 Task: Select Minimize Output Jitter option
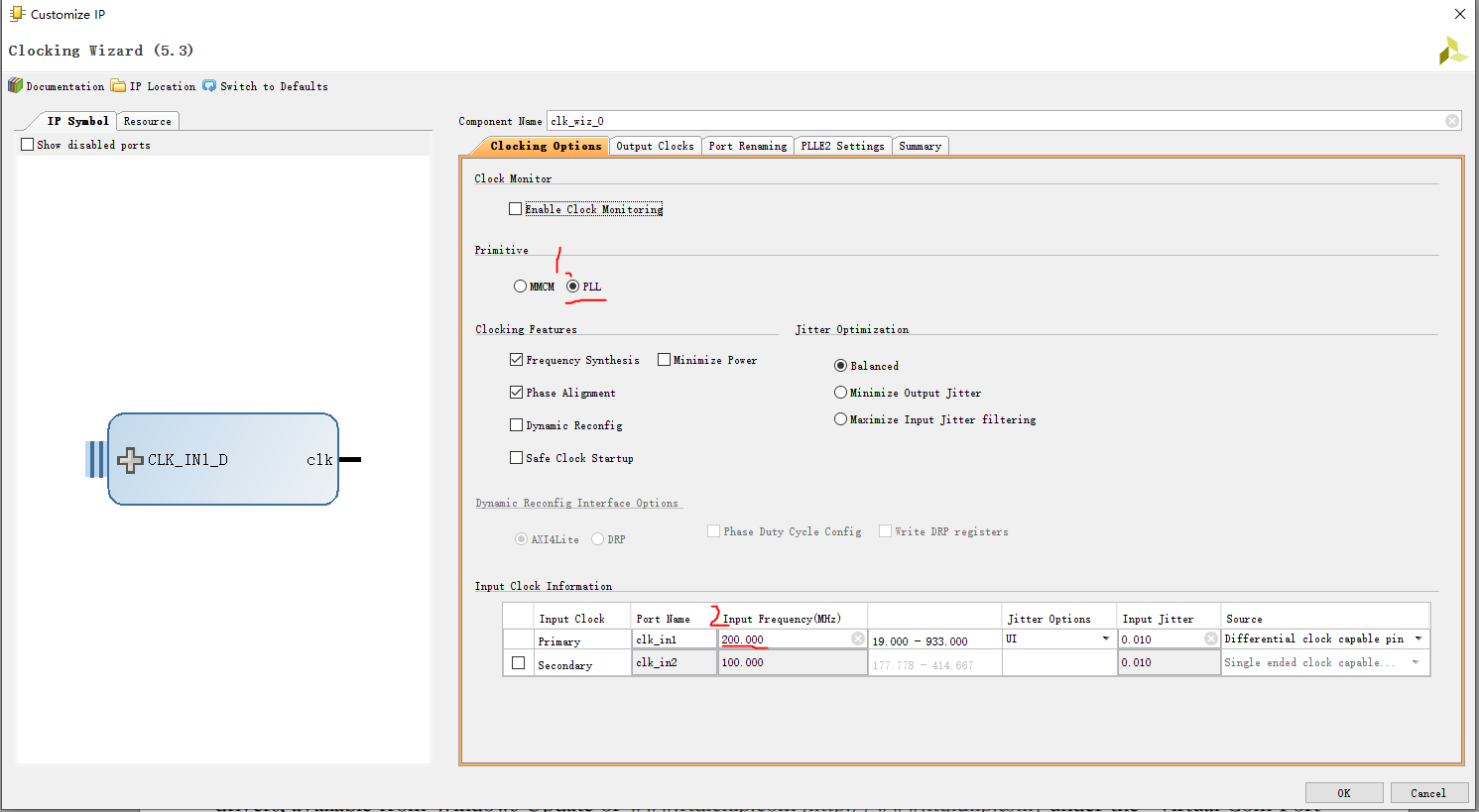(840, 393)
